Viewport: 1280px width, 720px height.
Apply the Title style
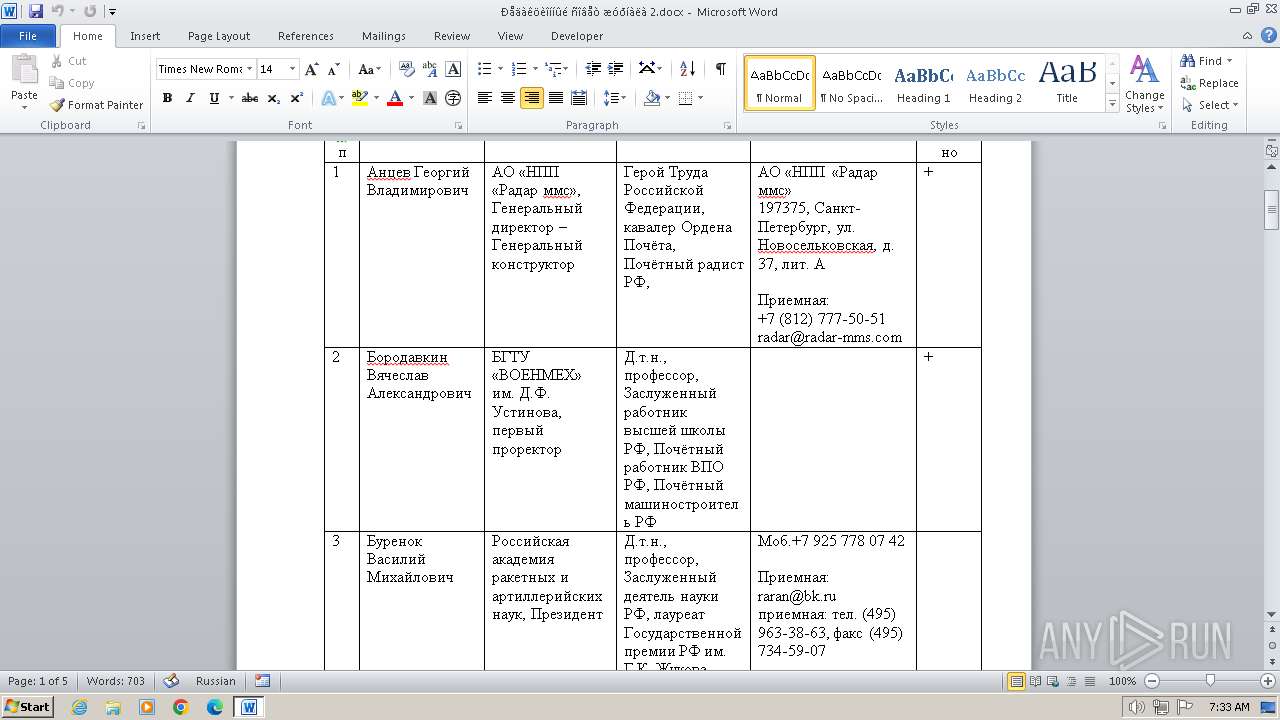click(1067, 83)
